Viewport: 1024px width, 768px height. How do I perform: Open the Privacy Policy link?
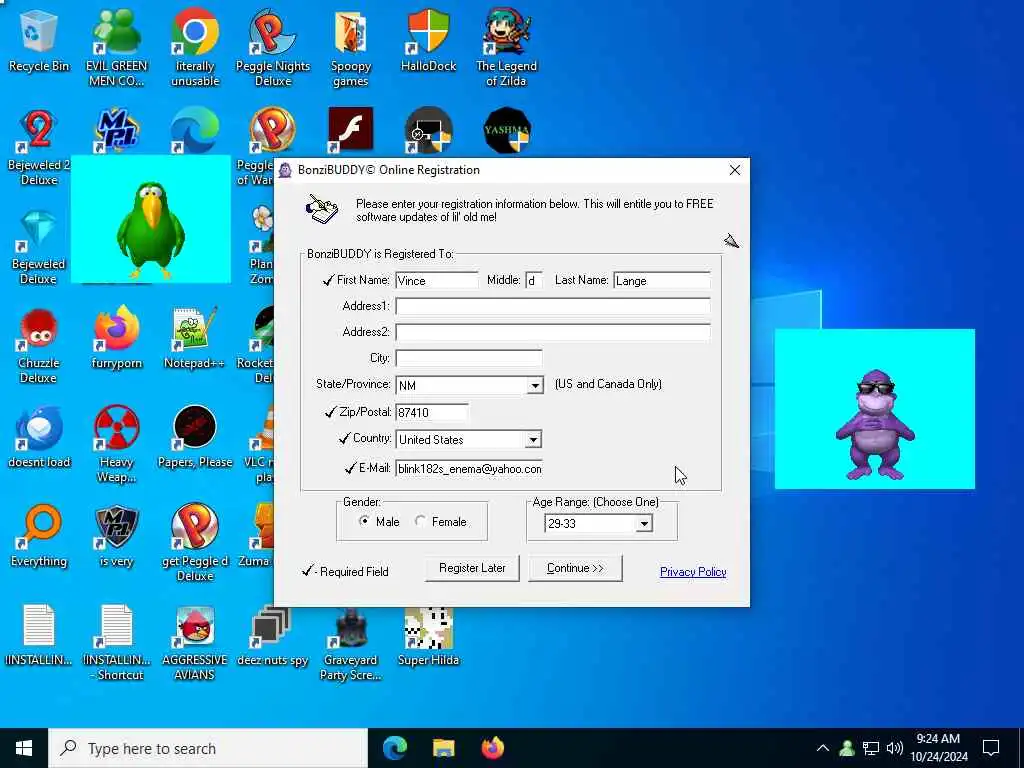coord(693,571)
